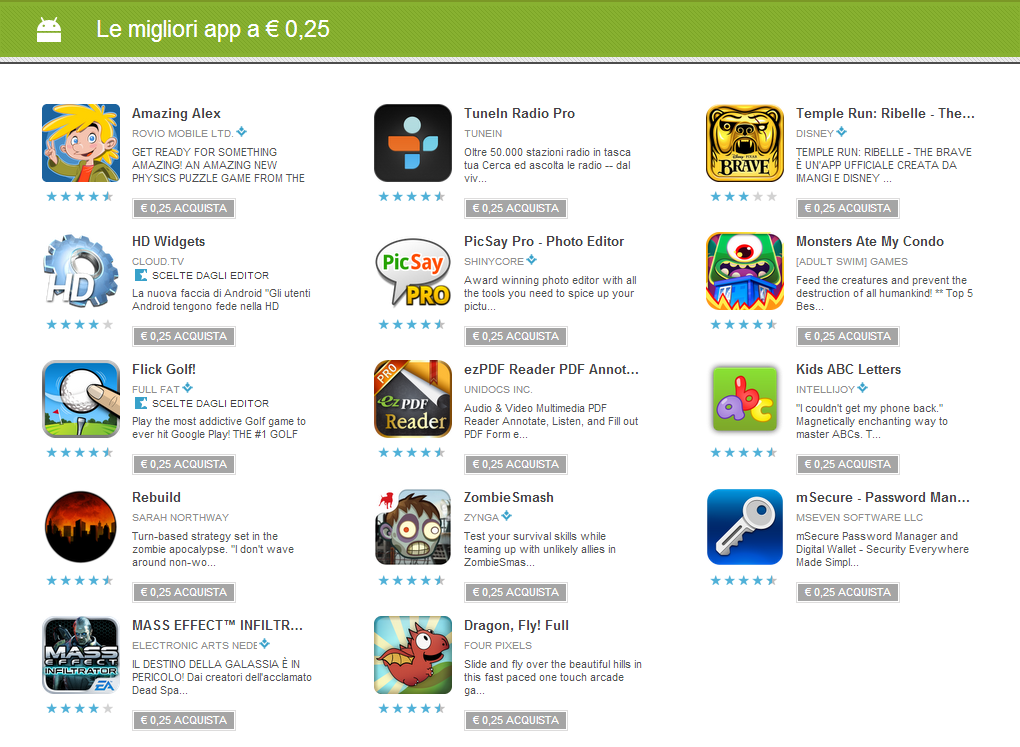Click the TuneIn Radio Pro icon
The height and width of the screenshot is (747, 1020).
pyautogui.click(x=412, y=143)
